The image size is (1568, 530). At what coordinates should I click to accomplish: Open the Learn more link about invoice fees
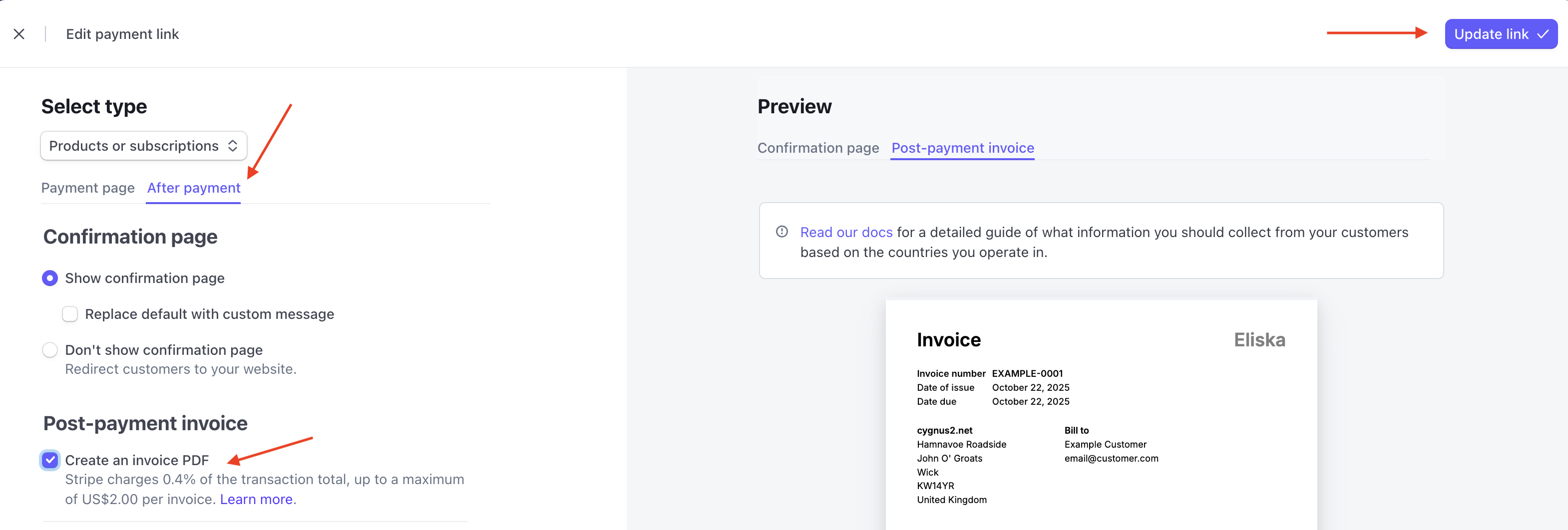[256, 499]
